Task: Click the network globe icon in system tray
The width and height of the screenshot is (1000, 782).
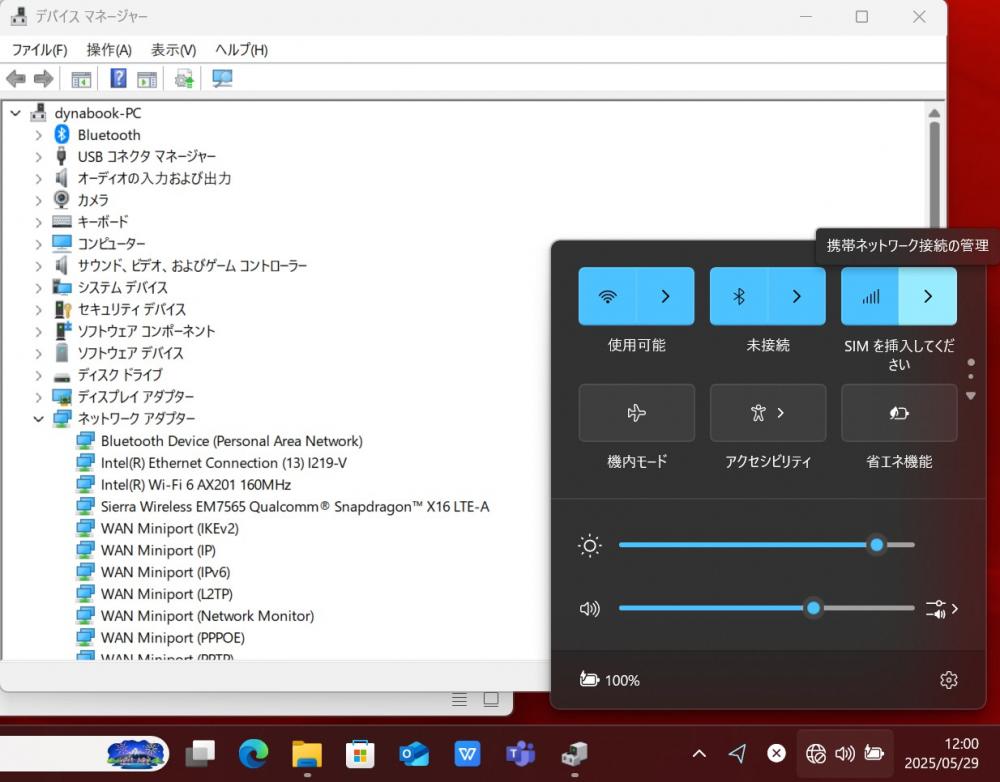Action: point(816,754)
